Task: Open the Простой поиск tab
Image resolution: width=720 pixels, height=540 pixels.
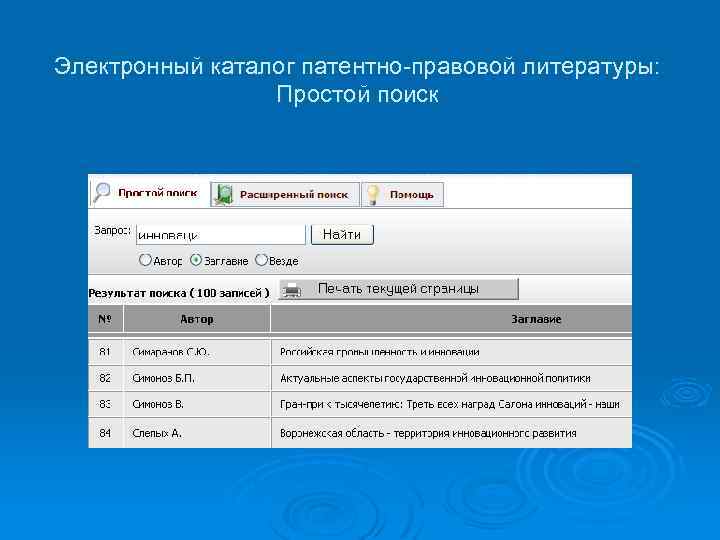Action: [148, 193]
